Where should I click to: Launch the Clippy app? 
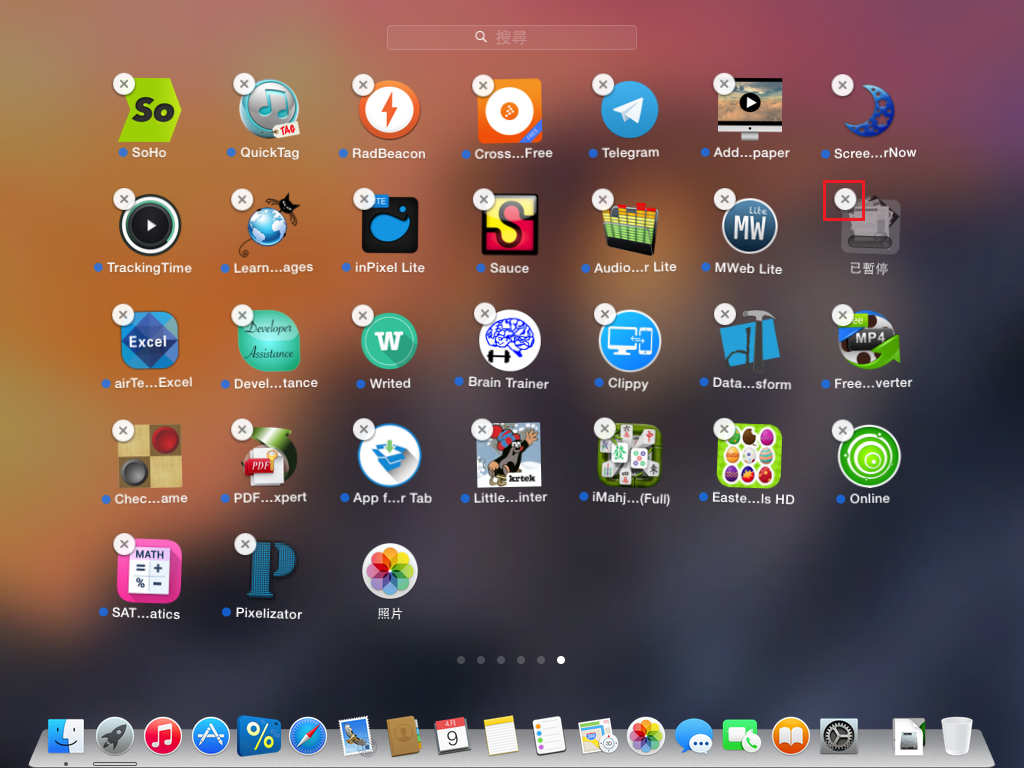click(630, 340)
